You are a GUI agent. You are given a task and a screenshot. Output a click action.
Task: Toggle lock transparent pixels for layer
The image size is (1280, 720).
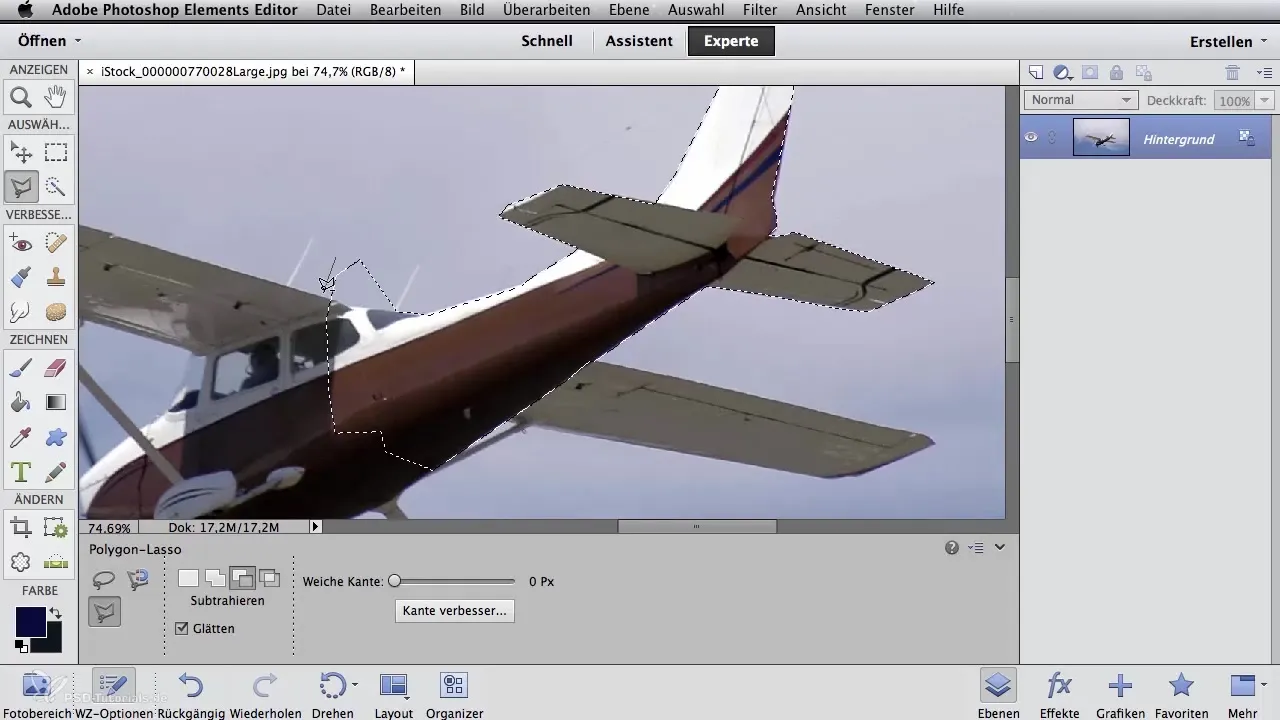1143,72
